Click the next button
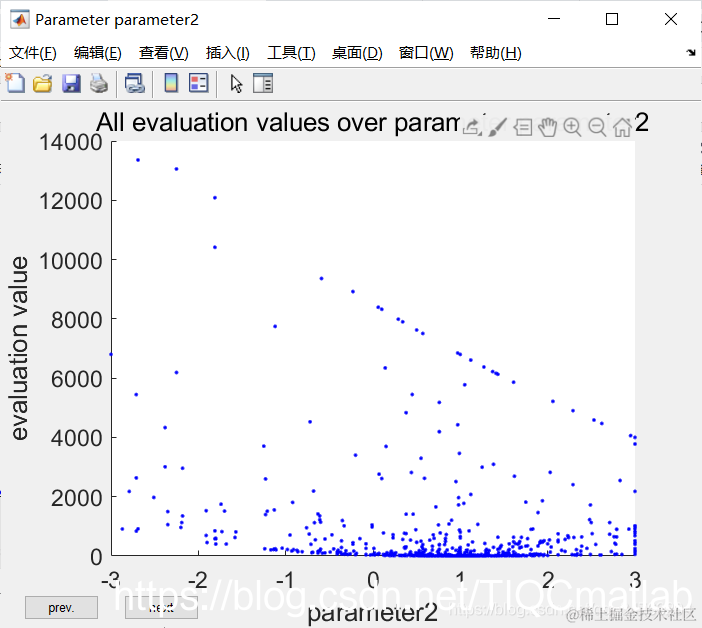This screenshot has width=702, height=628. [x=161, y=607]
